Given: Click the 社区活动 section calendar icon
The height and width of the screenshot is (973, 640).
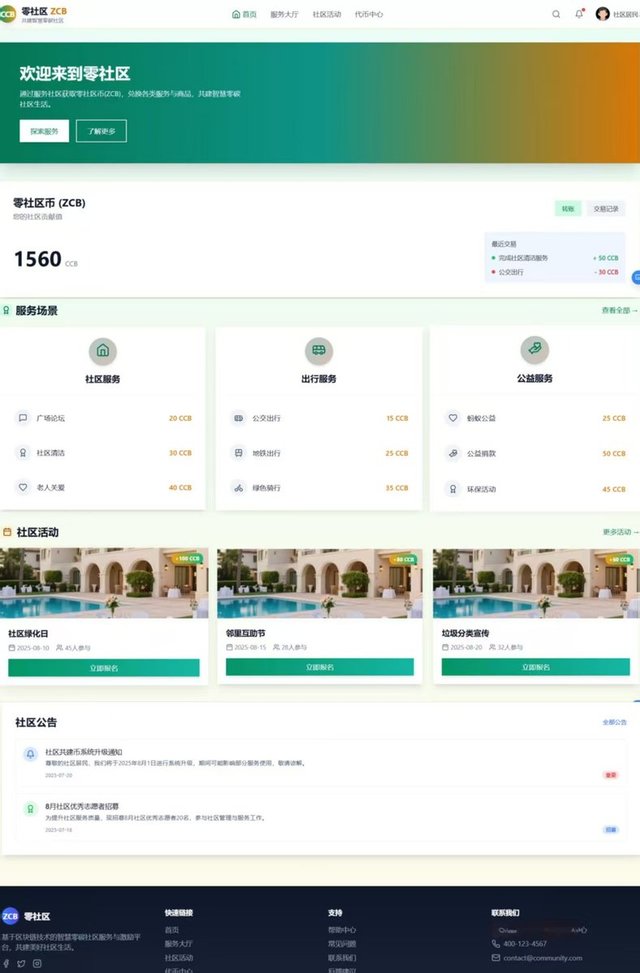Looking at the screenshot, I should tap(7, 532).
